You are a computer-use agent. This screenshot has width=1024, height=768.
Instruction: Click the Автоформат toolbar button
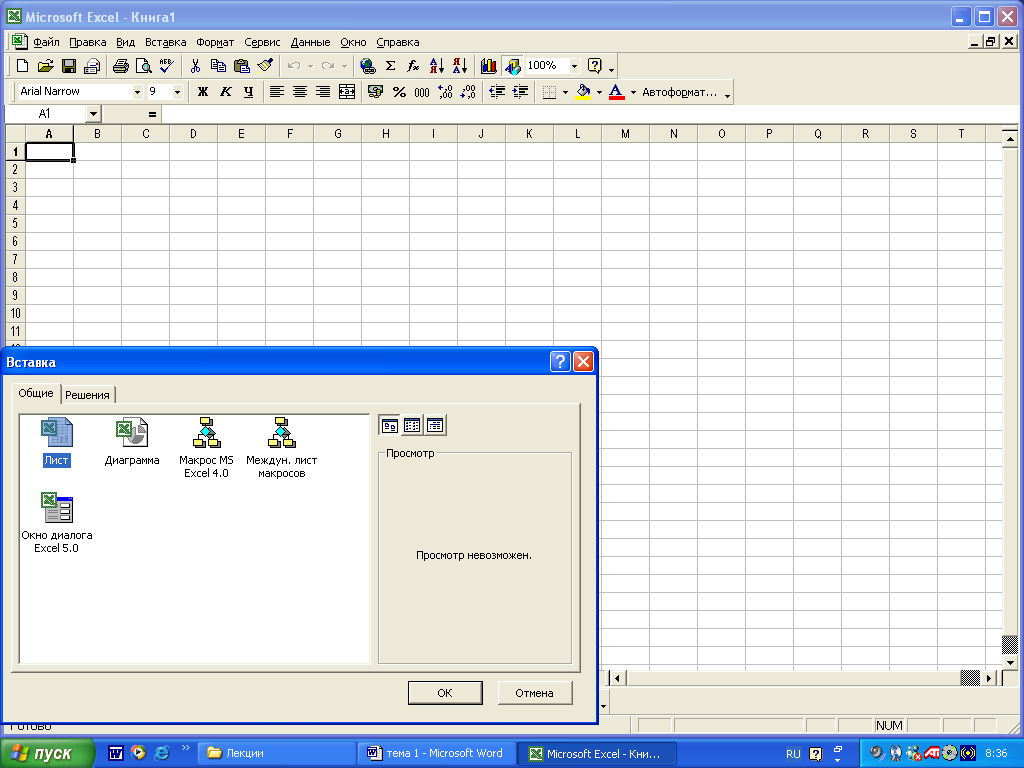click(x=679, y=92)
